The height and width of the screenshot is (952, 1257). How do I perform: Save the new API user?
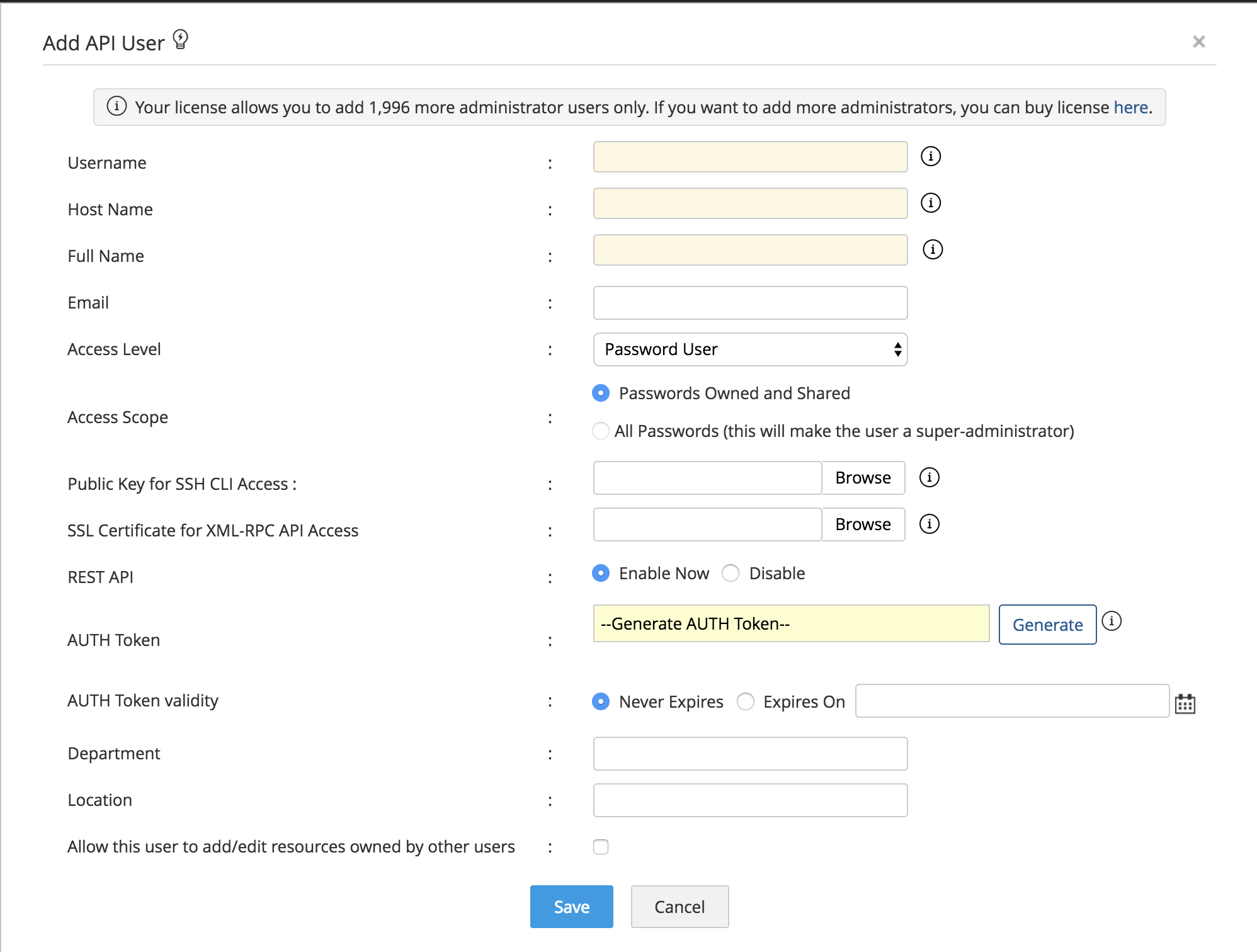pyautogui.click(x=571, y=907)
